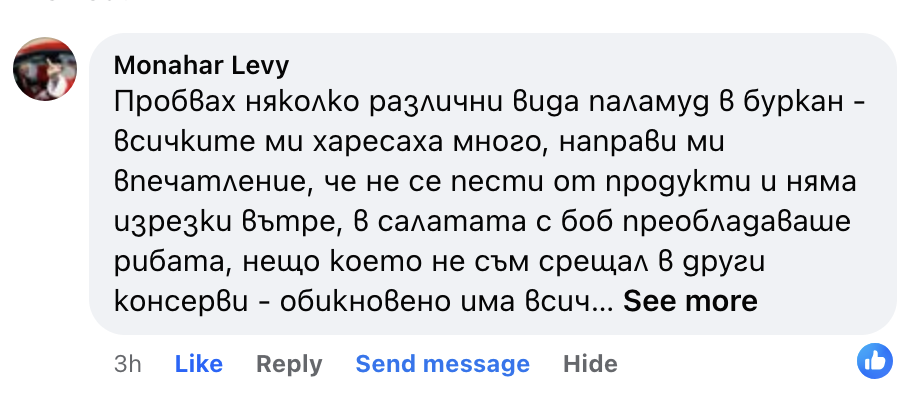Viewport: 906px width, 394px height.
Task: Open the 3h timestamp permalink
Action: (x=128, y=364)
